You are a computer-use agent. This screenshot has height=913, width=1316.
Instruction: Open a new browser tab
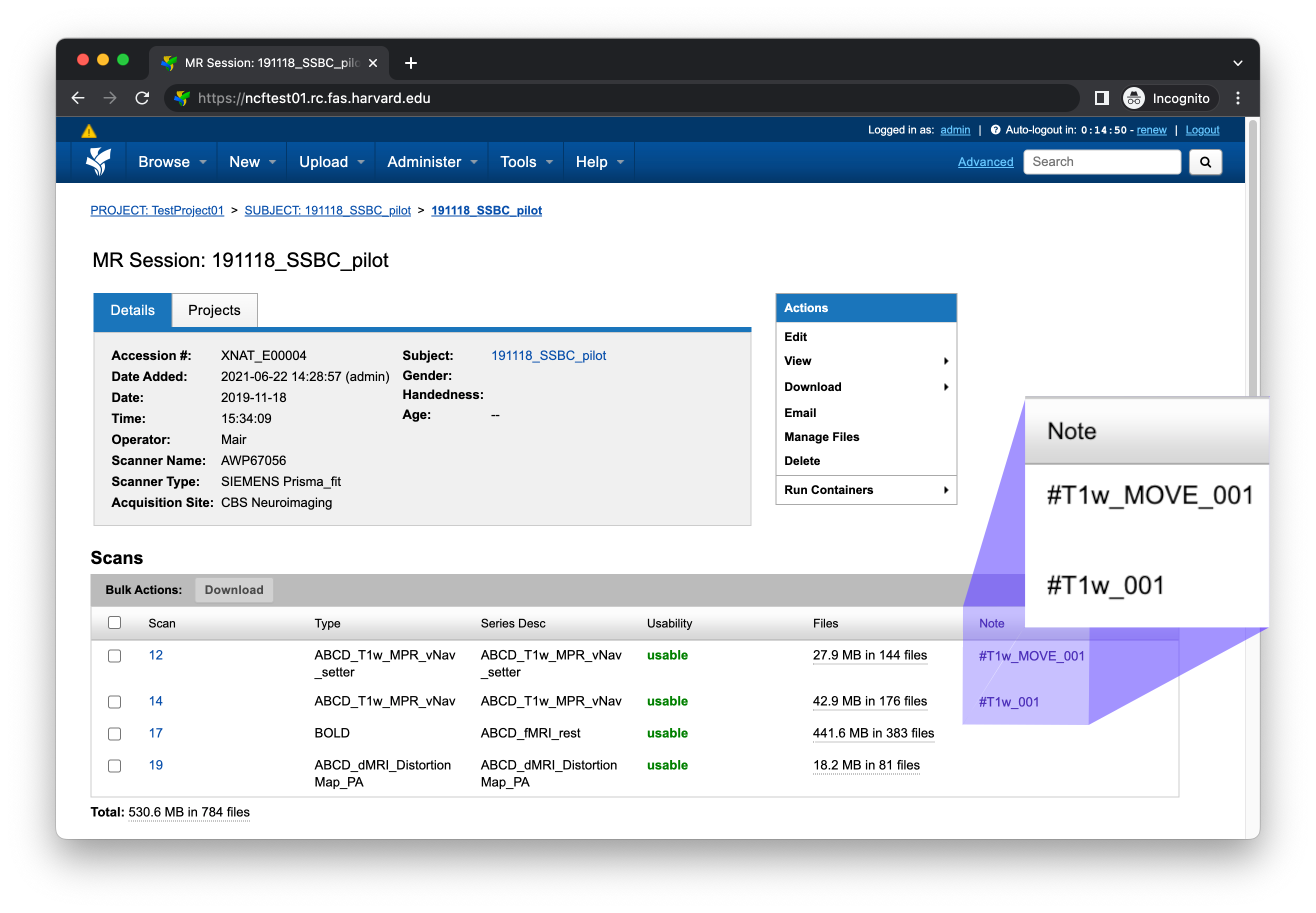tap(410, 63)
